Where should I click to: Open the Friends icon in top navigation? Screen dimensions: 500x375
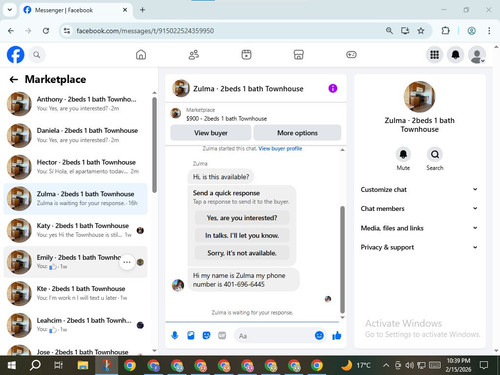coord(194,55)
